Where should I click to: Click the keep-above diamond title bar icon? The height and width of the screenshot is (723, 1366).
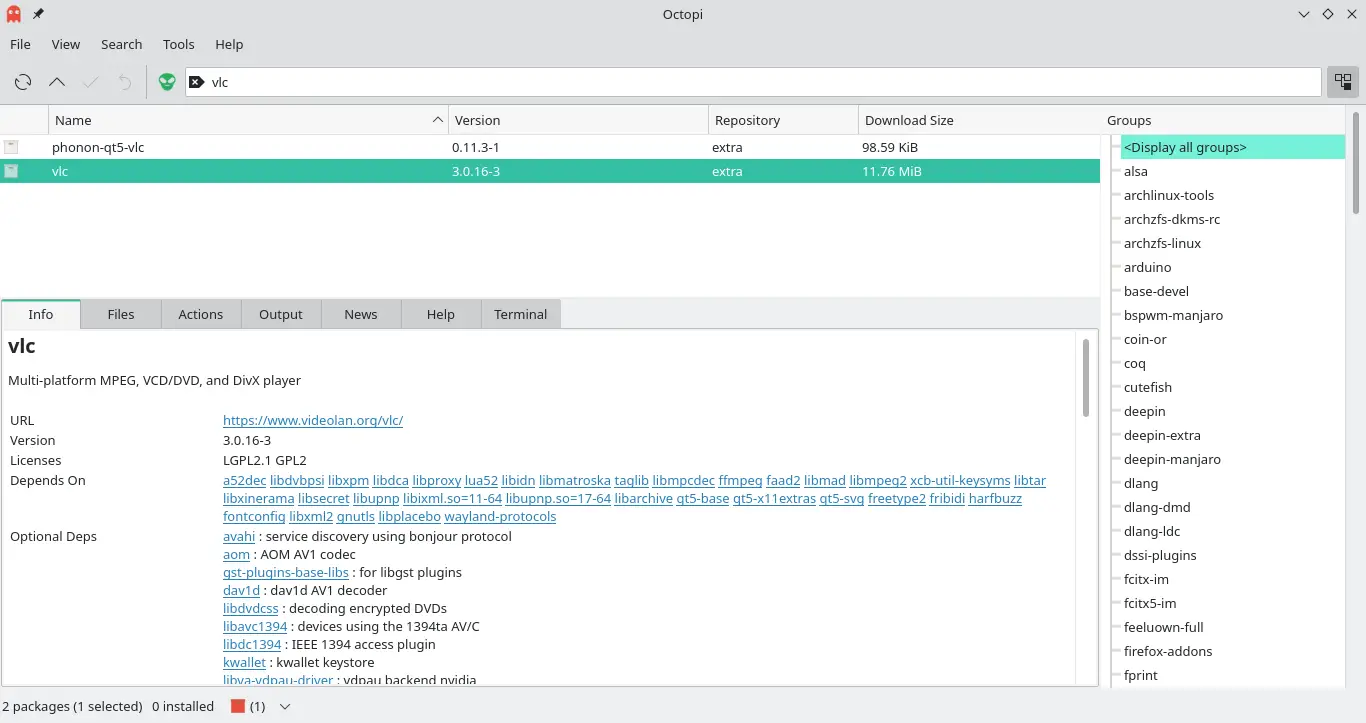tap(1328, 14)
